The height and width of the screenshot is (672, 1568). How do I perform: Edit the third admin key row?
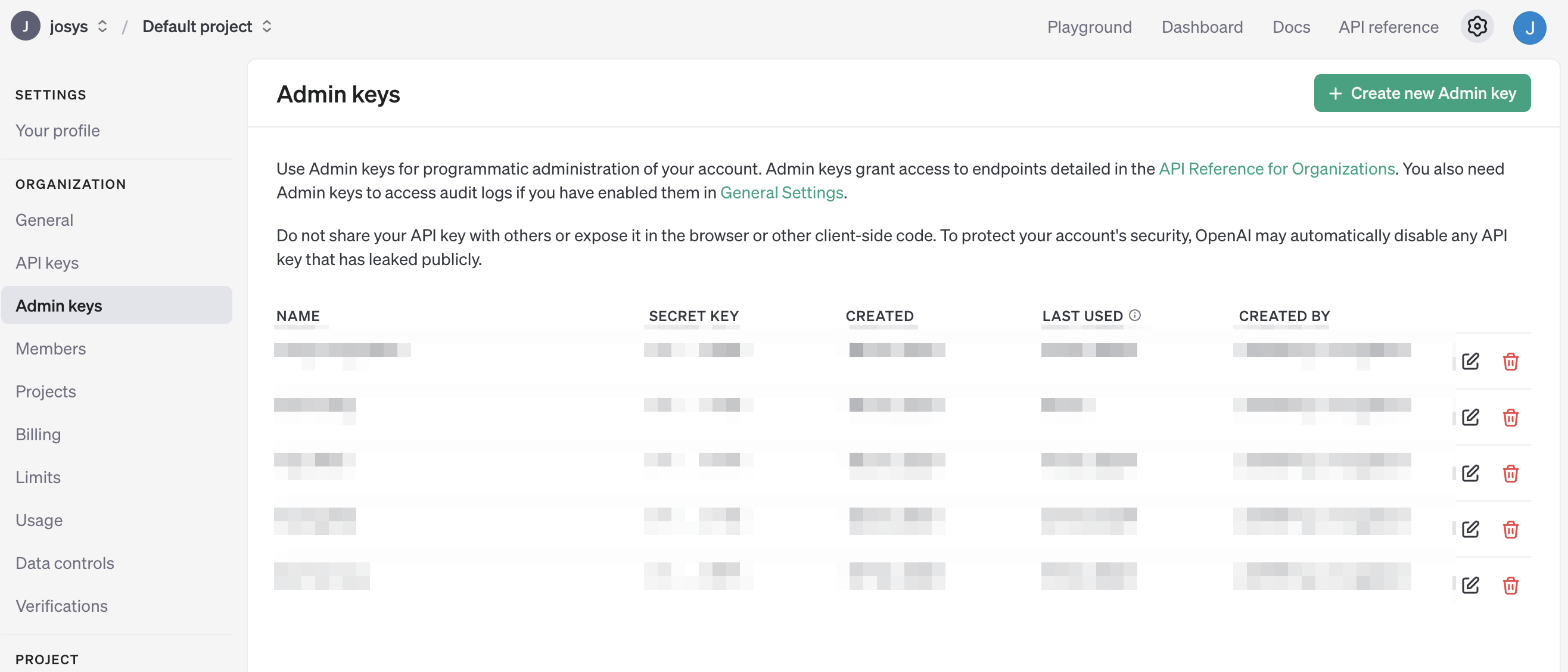click(1470, 474)
